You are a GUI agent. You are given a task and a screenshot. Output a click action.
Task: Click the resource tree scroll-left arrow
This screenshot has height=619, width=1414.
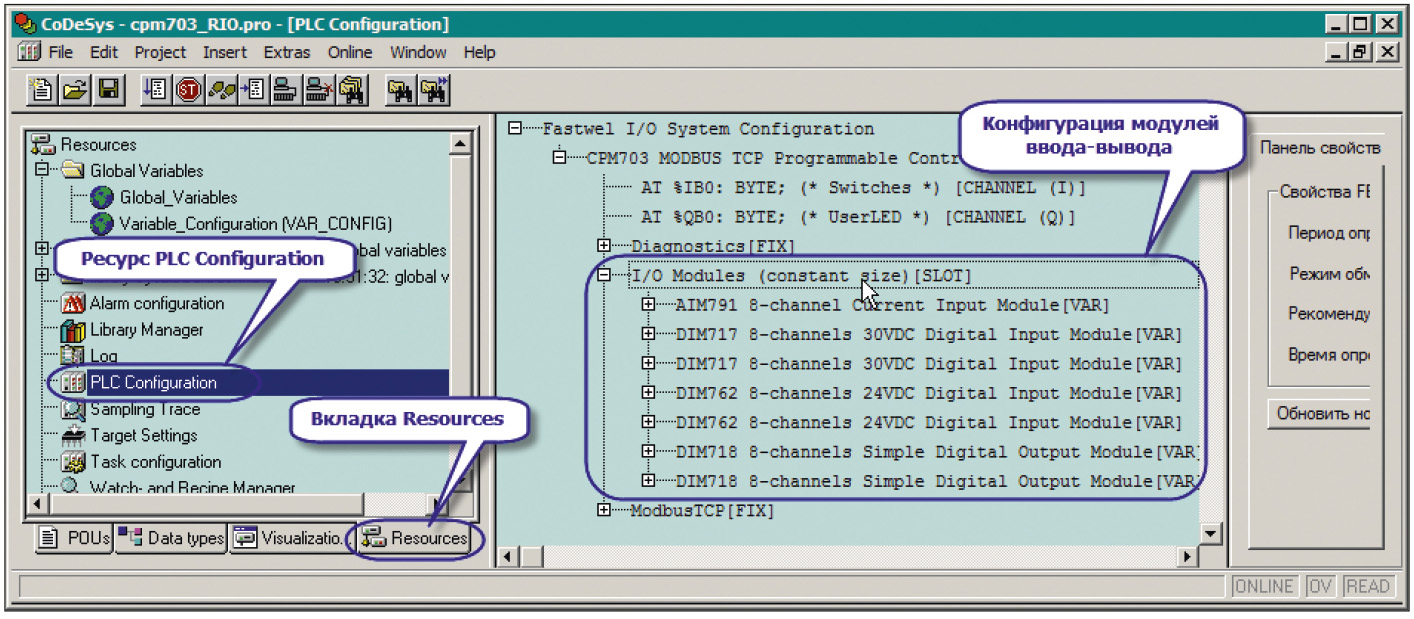point(40,504)
